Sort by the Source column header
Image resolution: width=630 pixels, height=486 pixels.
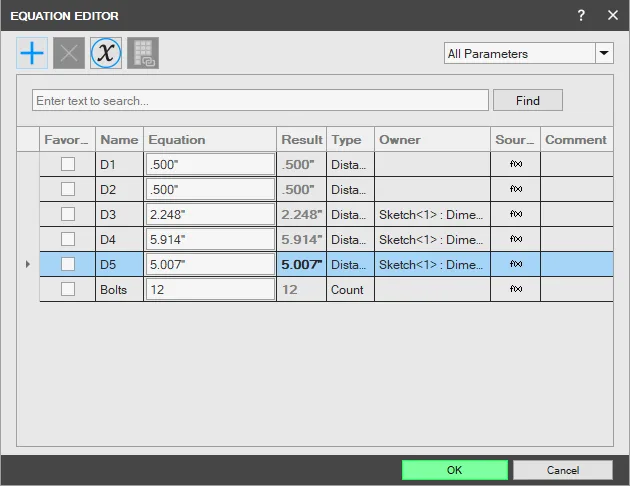tap(515, 139)
